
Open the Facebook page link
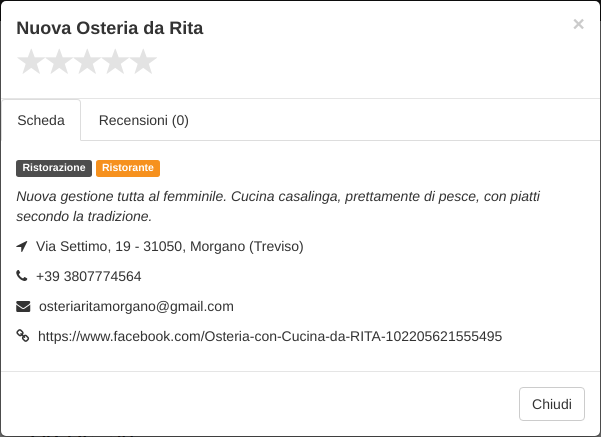coord(270,336)
